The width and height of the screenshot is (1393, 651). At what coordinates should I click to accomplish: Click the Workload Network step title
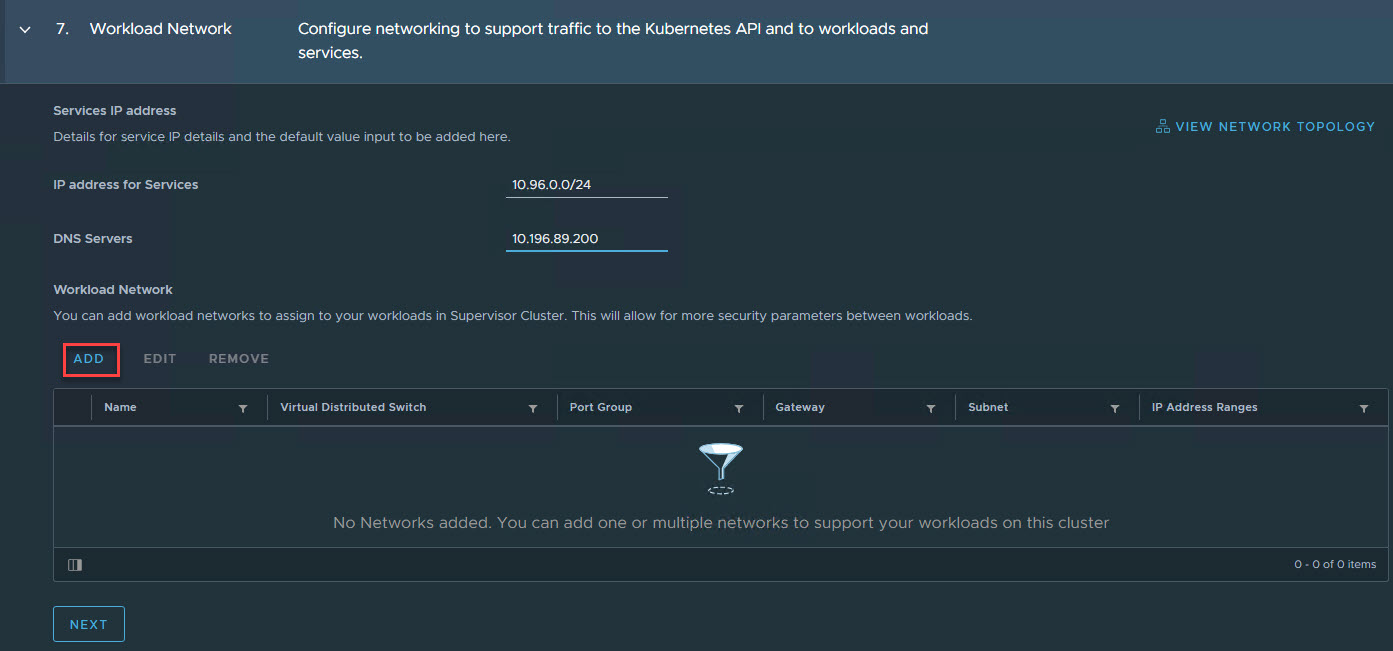tap(161, 29)
